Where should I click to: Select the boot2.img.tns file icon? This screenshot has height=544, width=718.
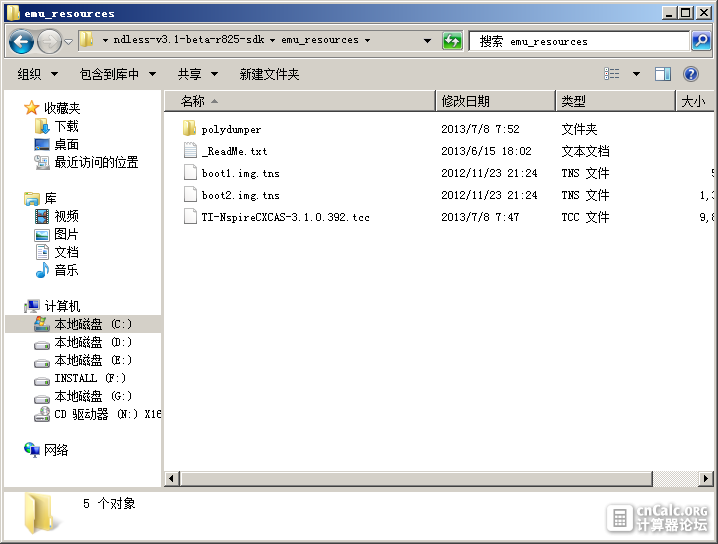(190, 194)
